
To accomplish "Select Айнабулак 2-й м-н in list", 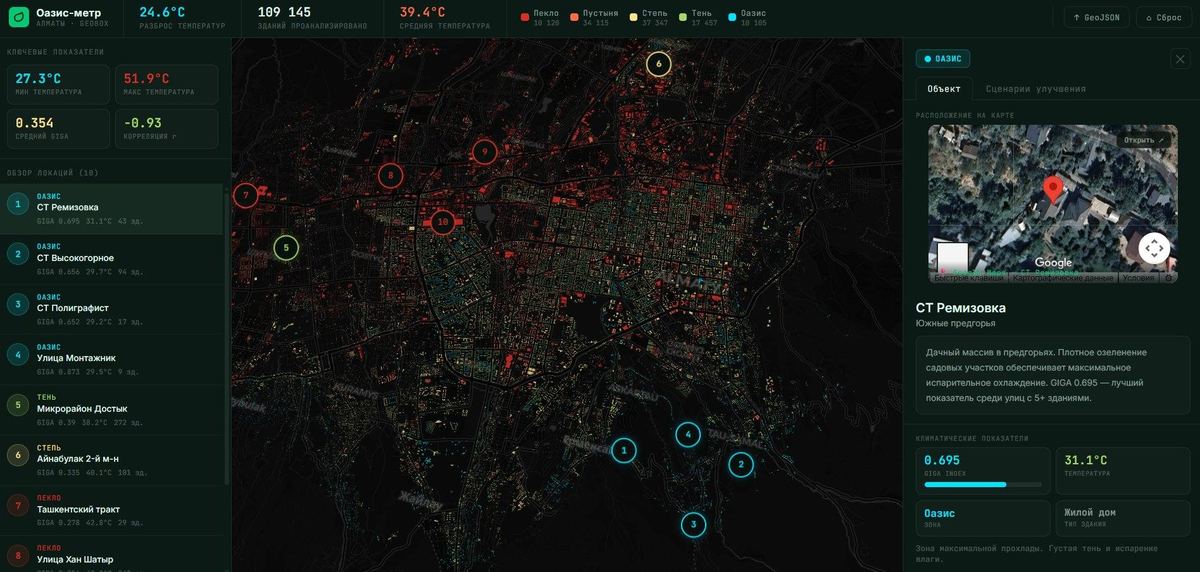I will (112, 460).
